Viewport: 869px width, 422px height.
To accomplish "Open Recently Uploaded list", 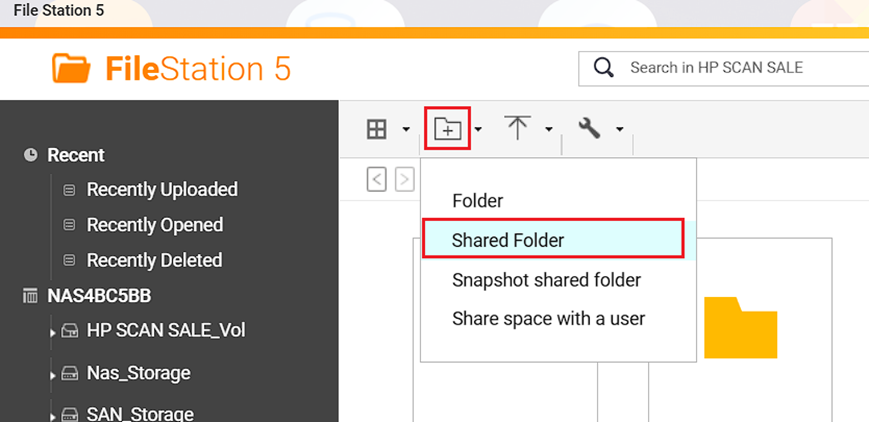I will [x=162, y=190].
